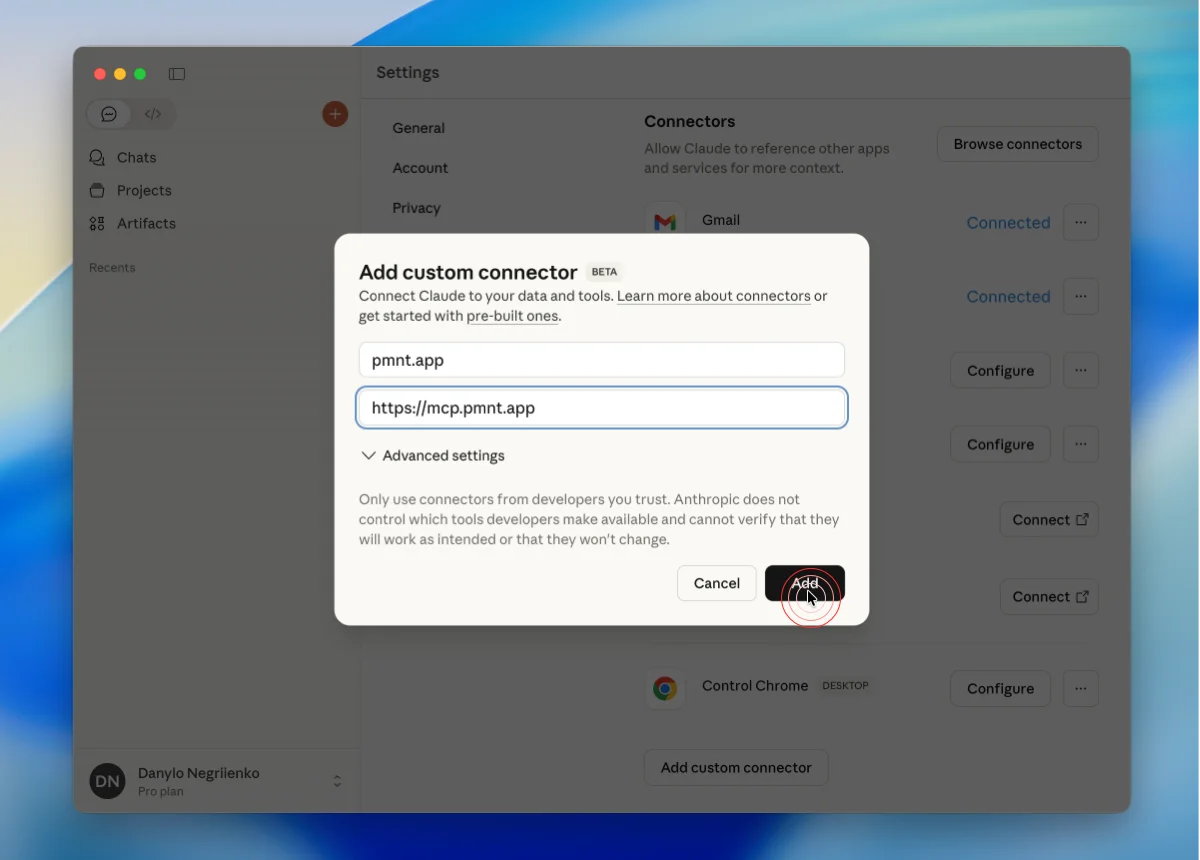Open Chats in the sidebar

(x=136, y=157)
